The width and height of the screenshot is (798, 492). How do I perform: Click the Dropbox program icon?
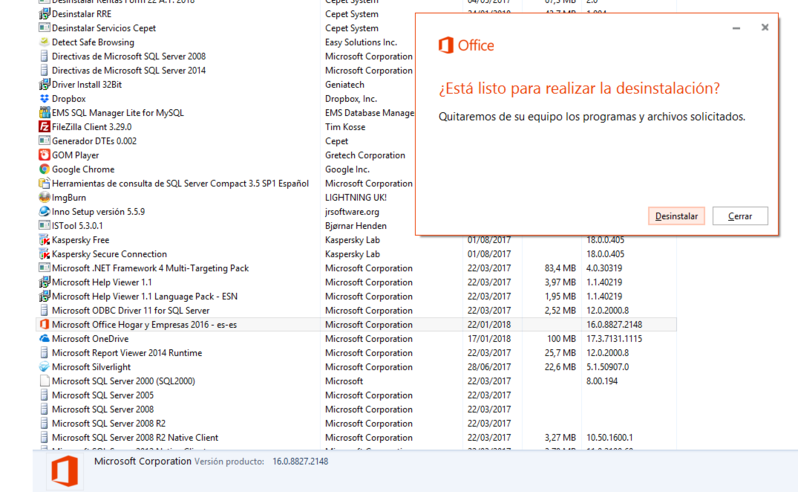click(44, 99)
